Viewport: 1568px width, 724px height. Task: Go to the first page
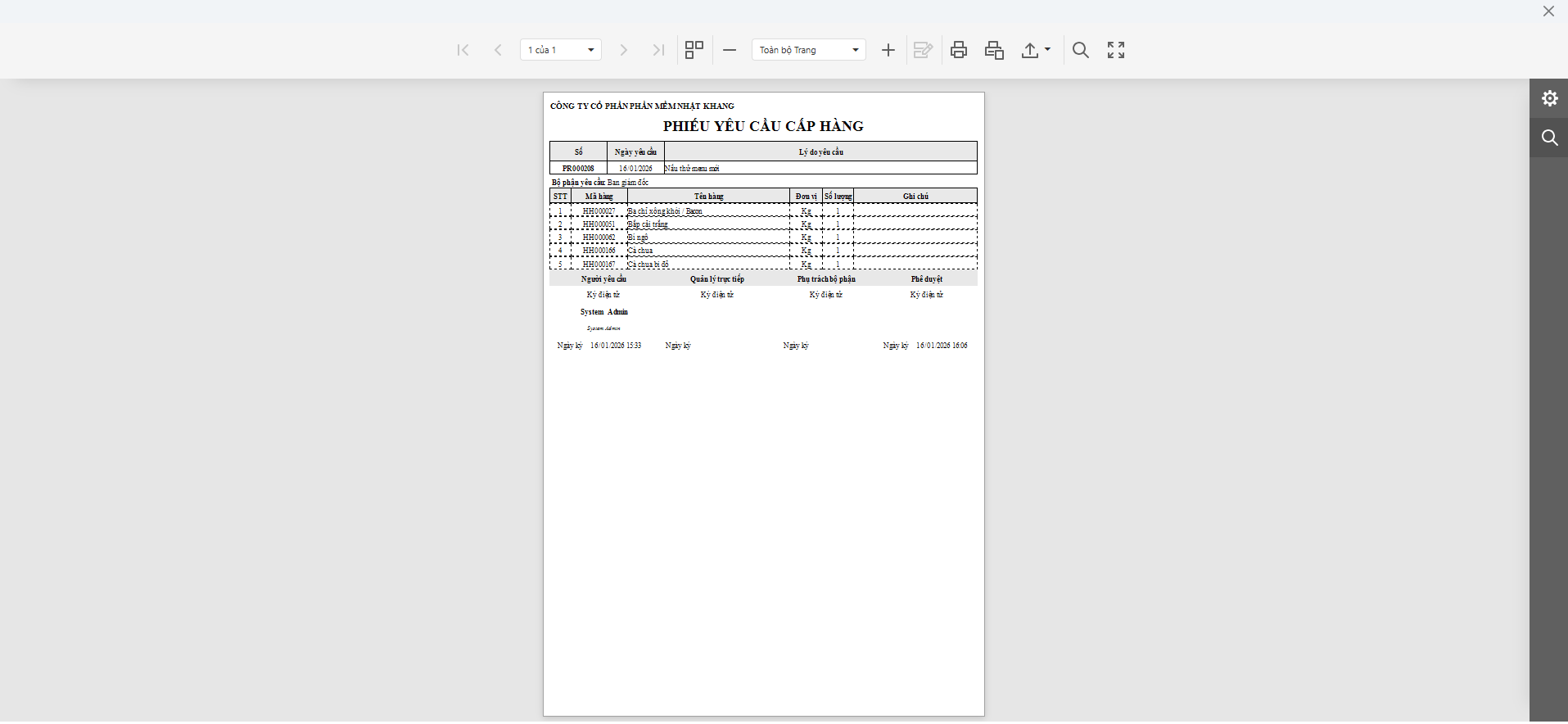click(x=463, y=50)
